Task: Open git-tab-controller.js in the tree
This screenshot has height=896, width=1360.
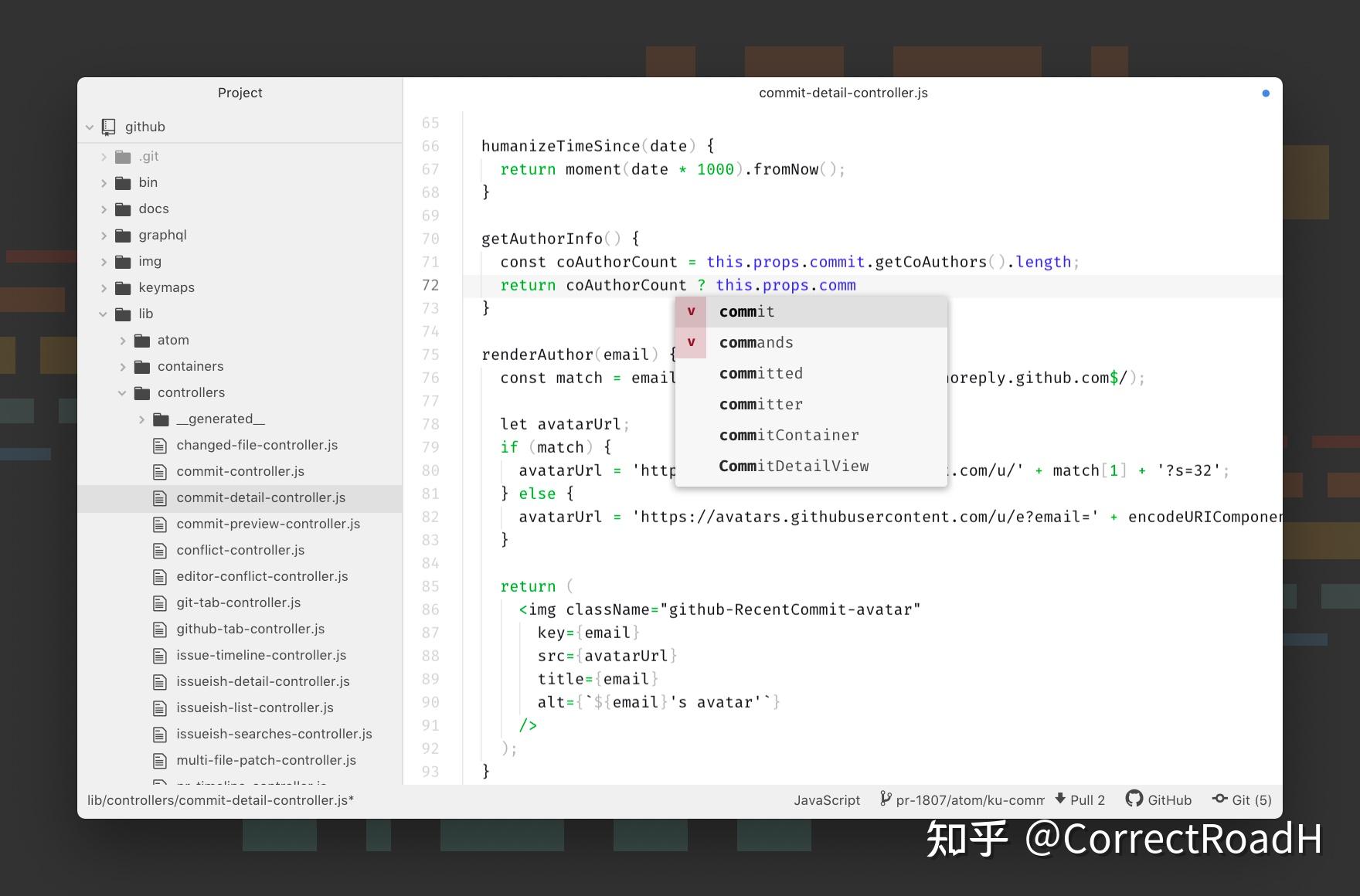Action: pyautogui.click(x=239, y=602)
